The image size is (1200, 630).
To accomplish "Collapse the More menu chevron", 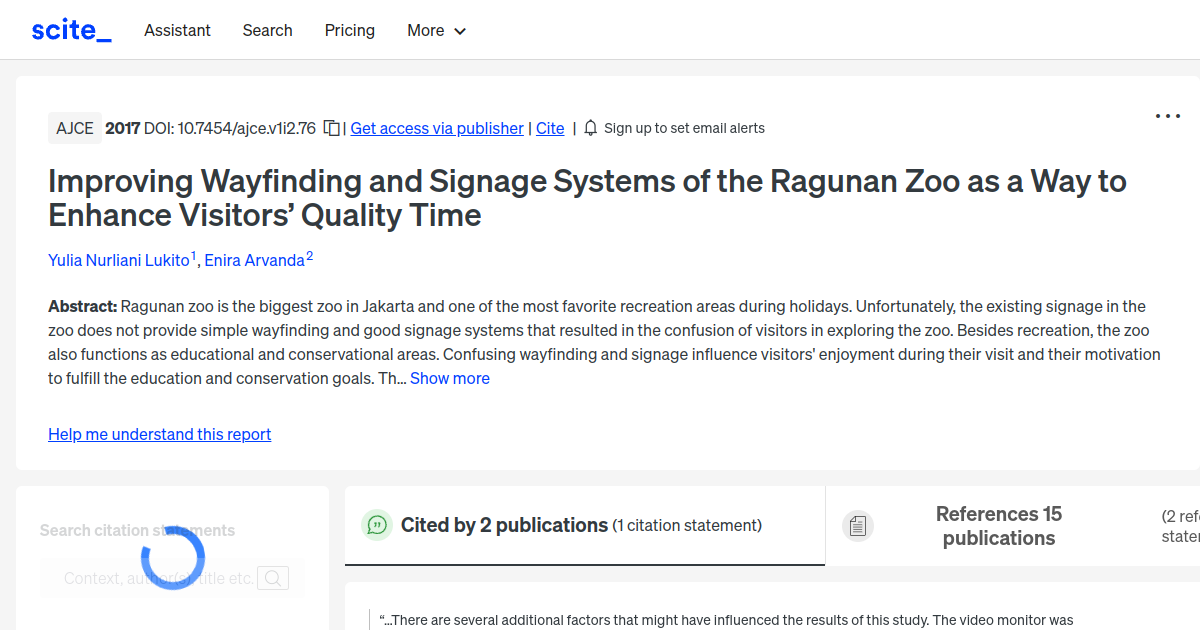I will click(461, 31).
